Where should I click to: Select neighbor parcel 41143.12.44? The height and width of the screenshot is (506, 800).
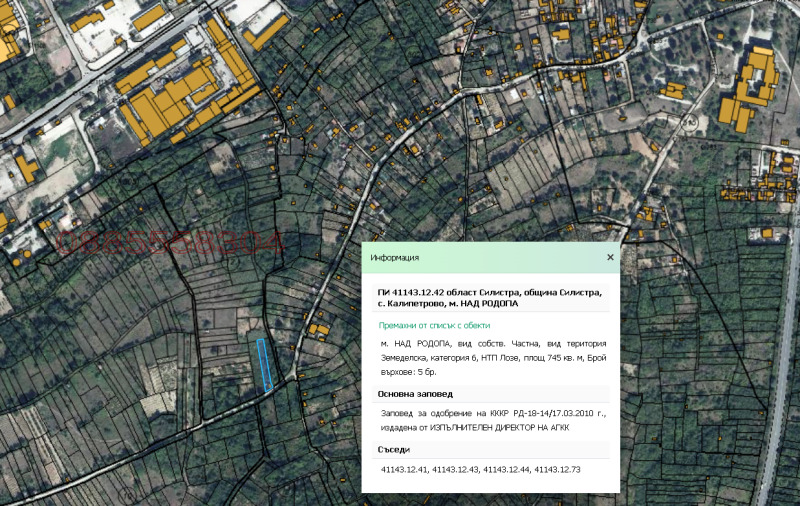pos(506,469)
